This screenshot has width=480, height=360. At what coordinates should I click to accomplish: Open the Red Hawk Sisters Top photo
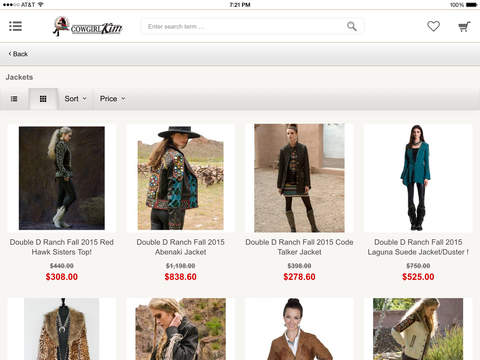tap(62, 178)
